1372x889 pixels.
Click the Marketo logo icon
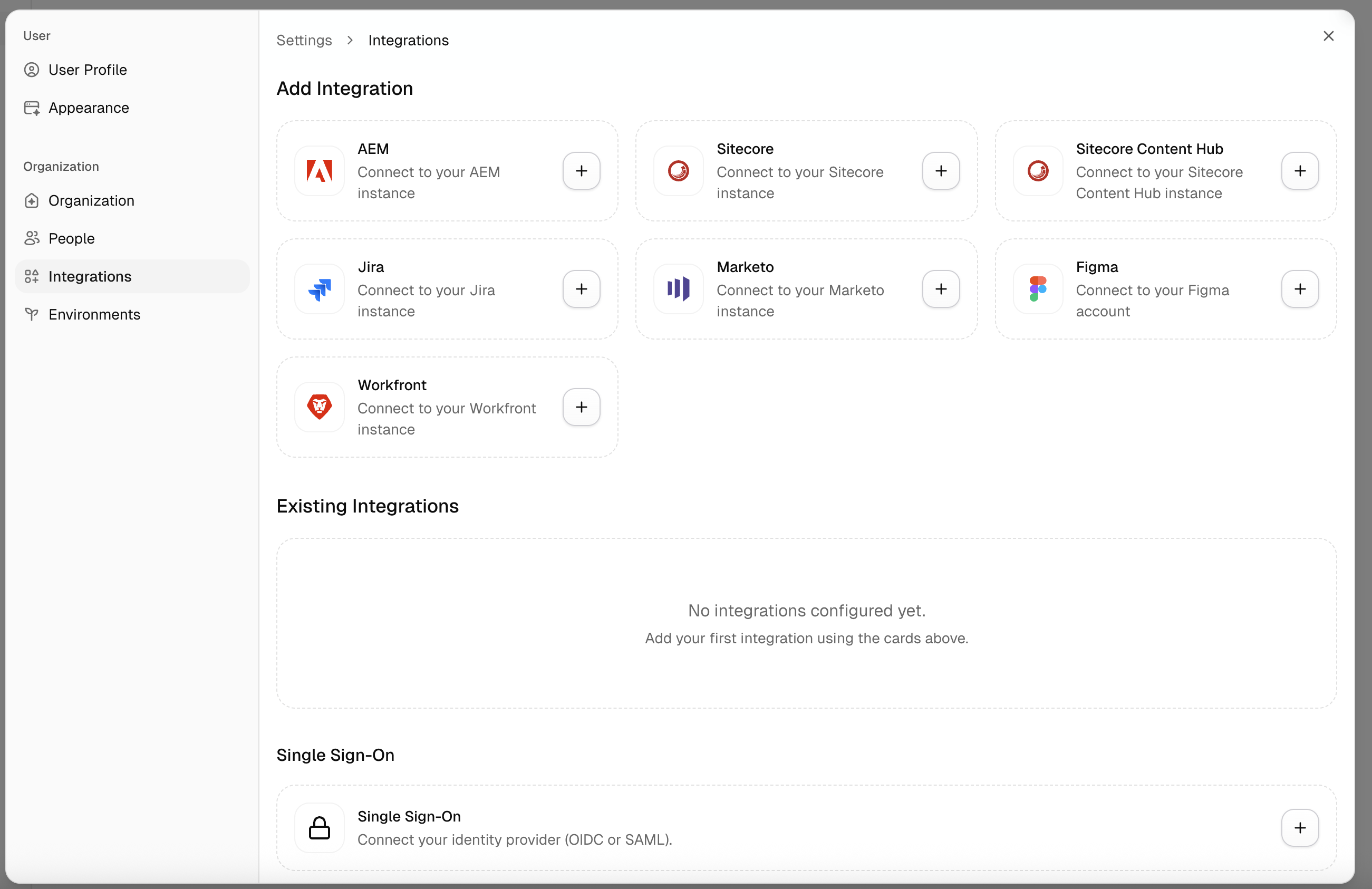pos(679,289)
